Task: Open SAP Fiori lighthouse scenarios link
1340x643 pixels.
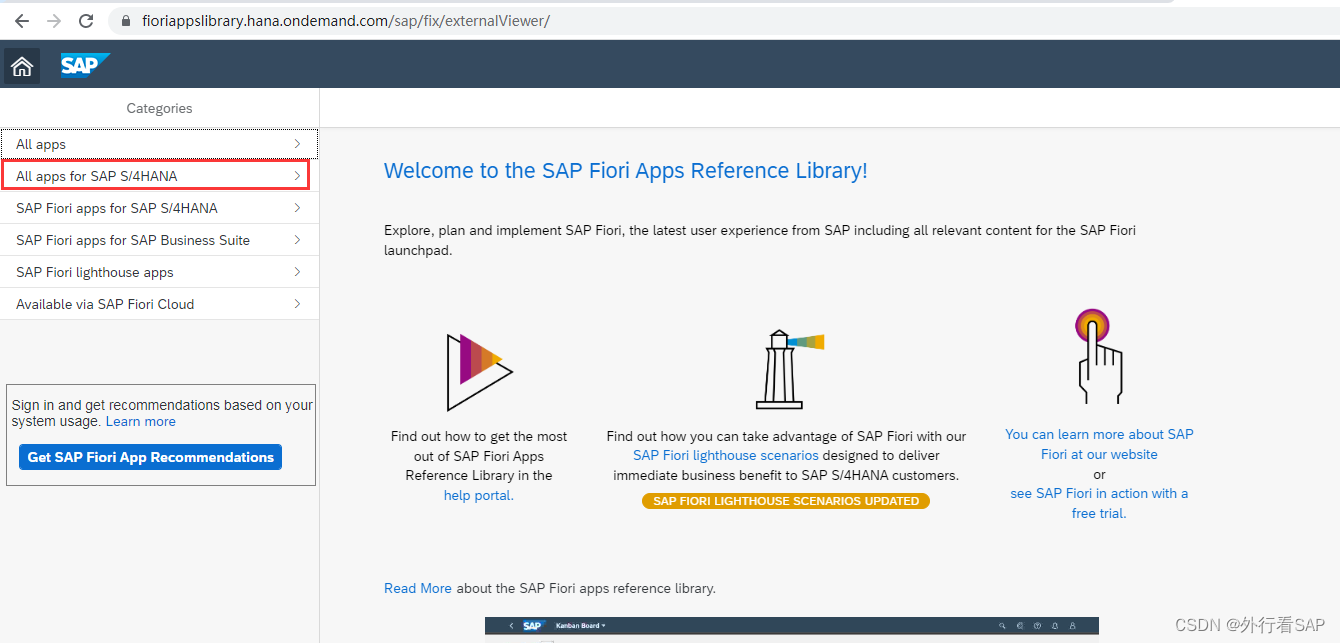Action: click(726, 455)
